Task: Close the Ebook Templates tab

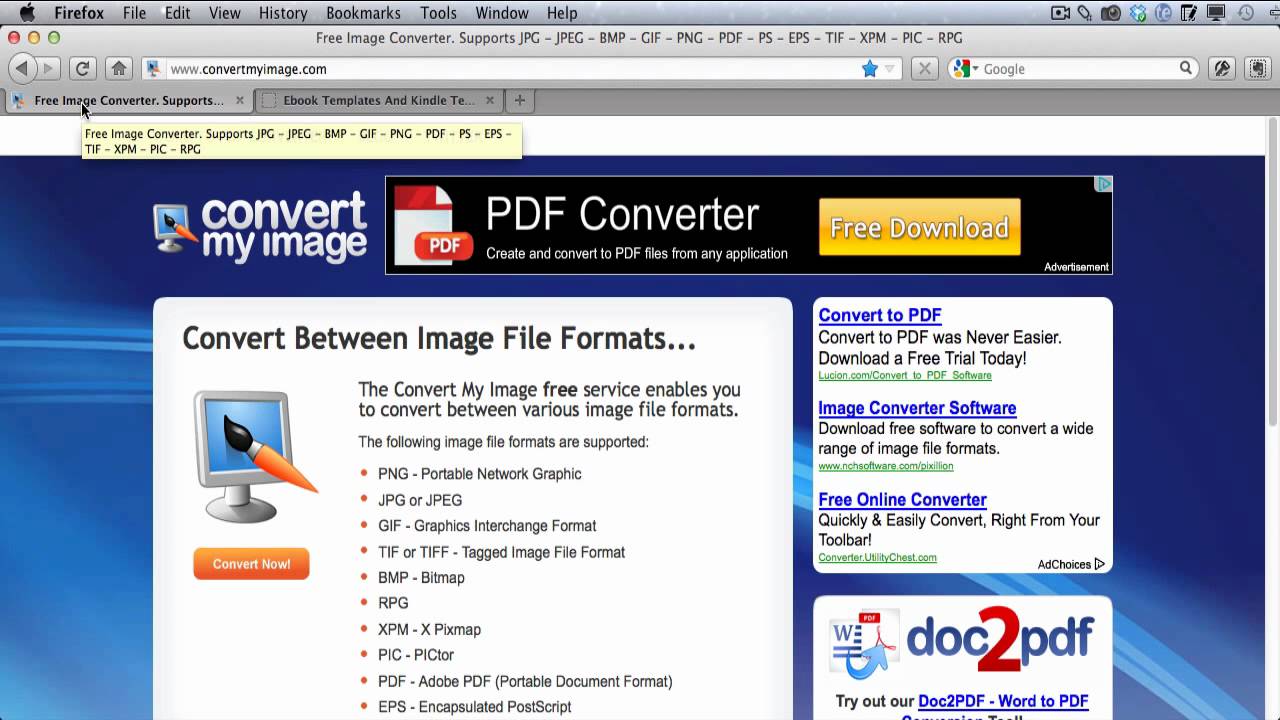Action: pos(490,100)
